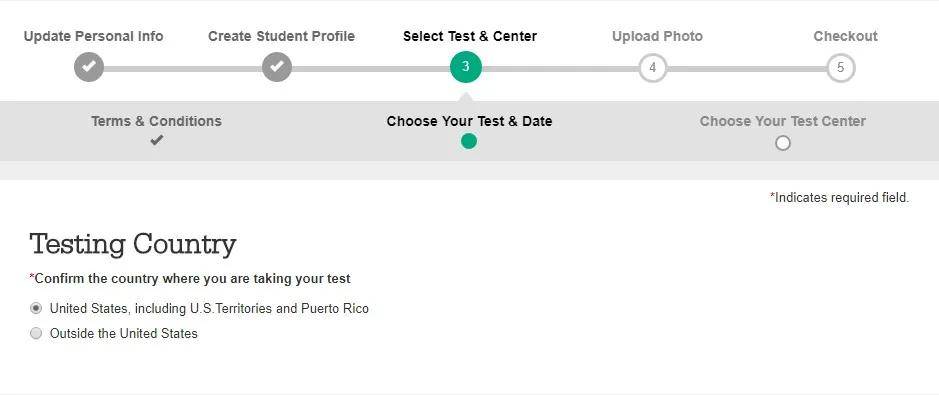Image resolution: width=939 pixels, height=395 pixels.
Task: Click the green dot under Choose Your Test & Date
Action: pyautogui.click(x=469, y=141)
